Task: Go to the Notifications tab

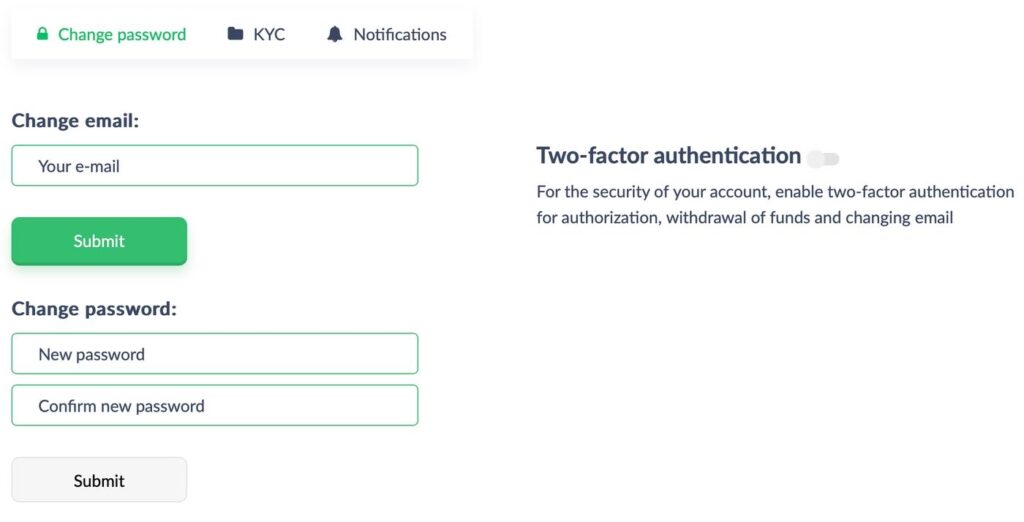Action: [399, 34]
